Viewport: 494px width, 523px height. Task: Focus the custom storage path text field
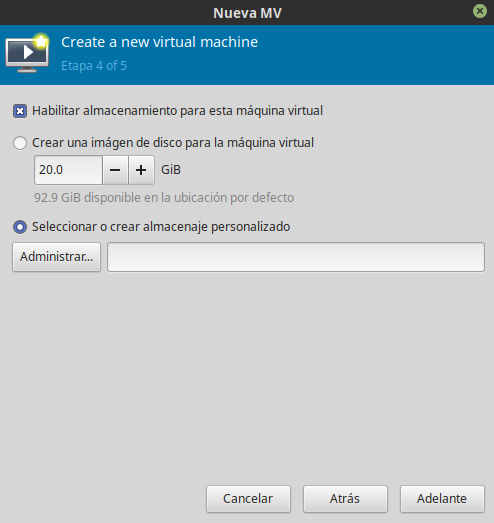pyautogui.click(x=296, y=257)
